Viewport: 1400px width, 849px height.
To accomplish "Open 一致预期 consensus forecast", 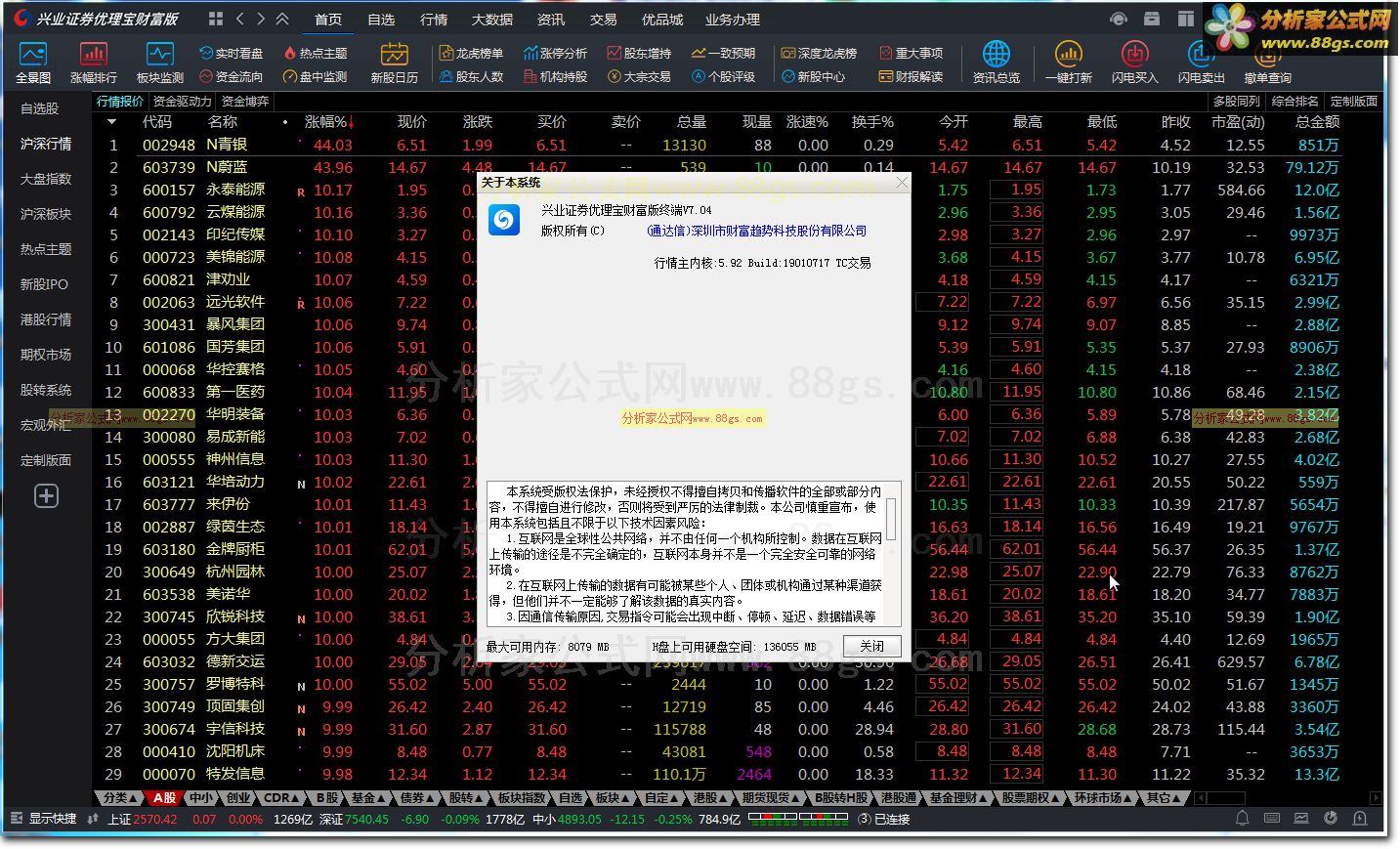I will [x=724, y=53].
